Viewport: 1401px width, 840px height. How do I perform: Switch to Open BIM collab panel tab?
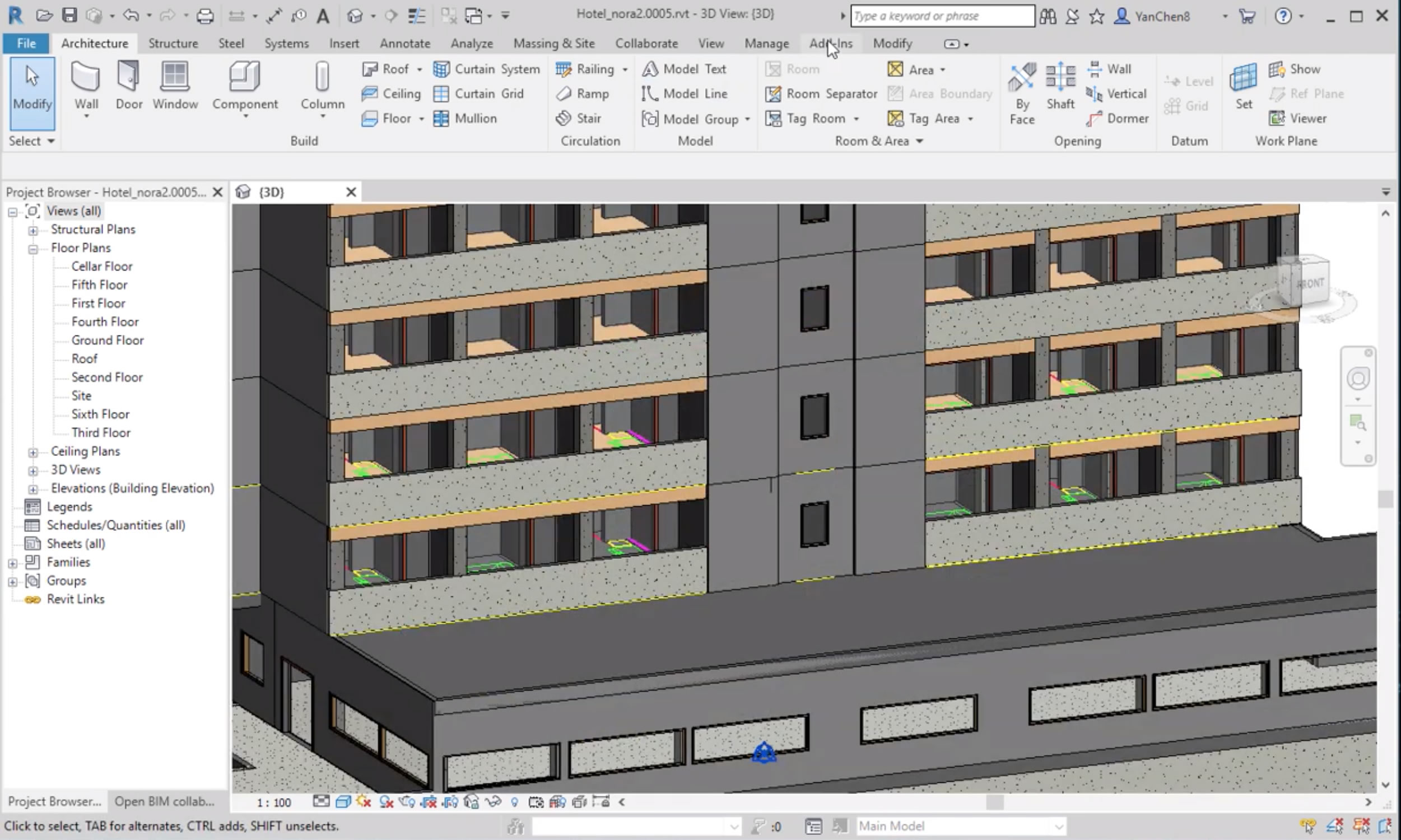pyautogui.click(x=164, y=801)
